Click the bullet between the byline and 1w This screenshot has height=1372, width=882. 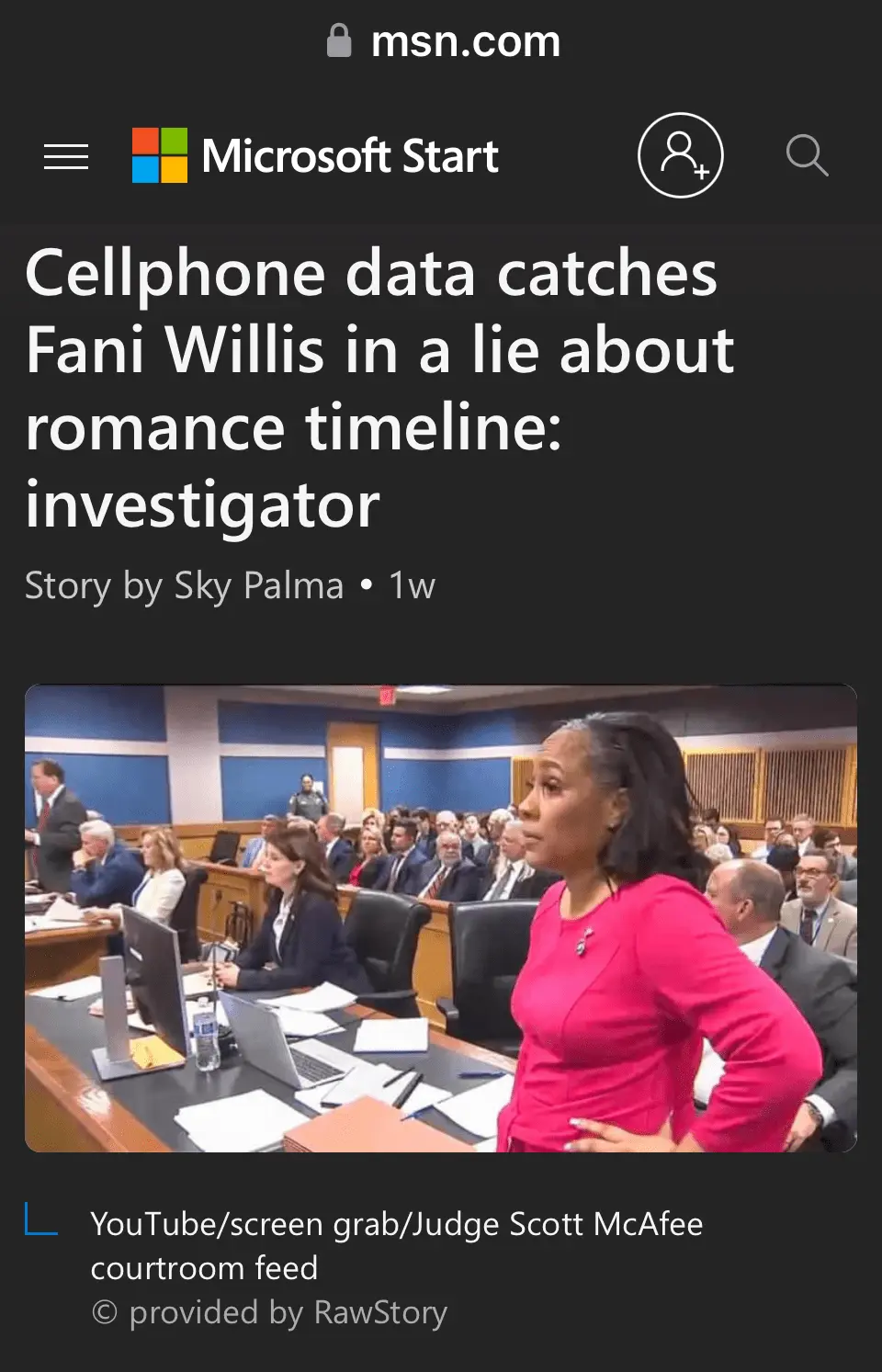[x=367, y=584]
